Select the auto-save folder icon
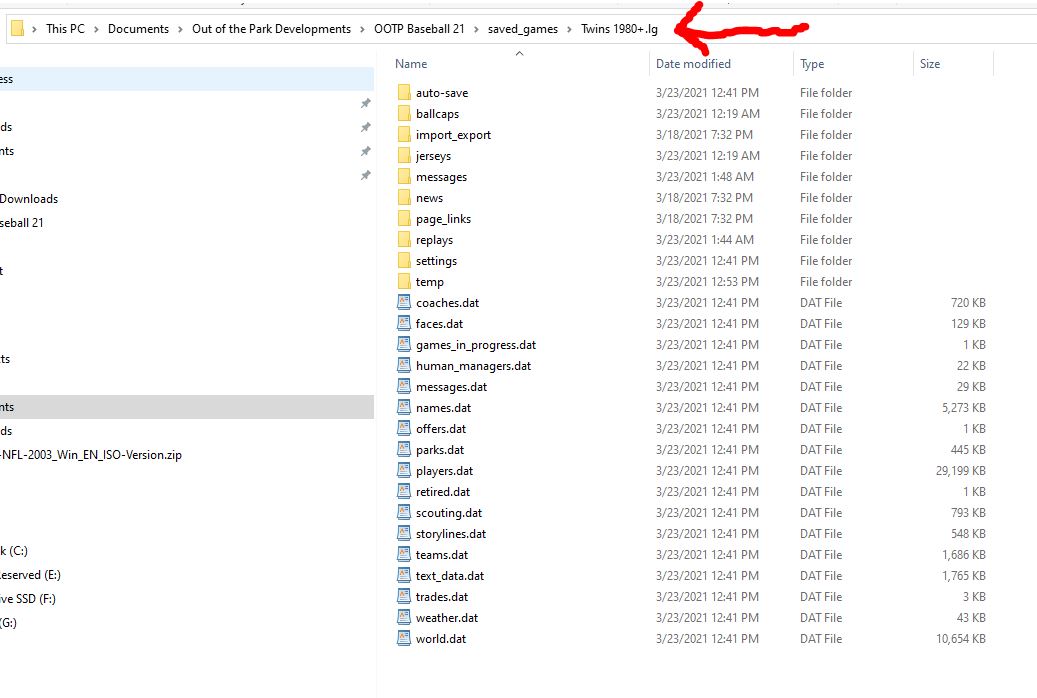Image resolution: width=1037 pixels, height=698 pixels. pyautogui.click(x=404, y=92)
